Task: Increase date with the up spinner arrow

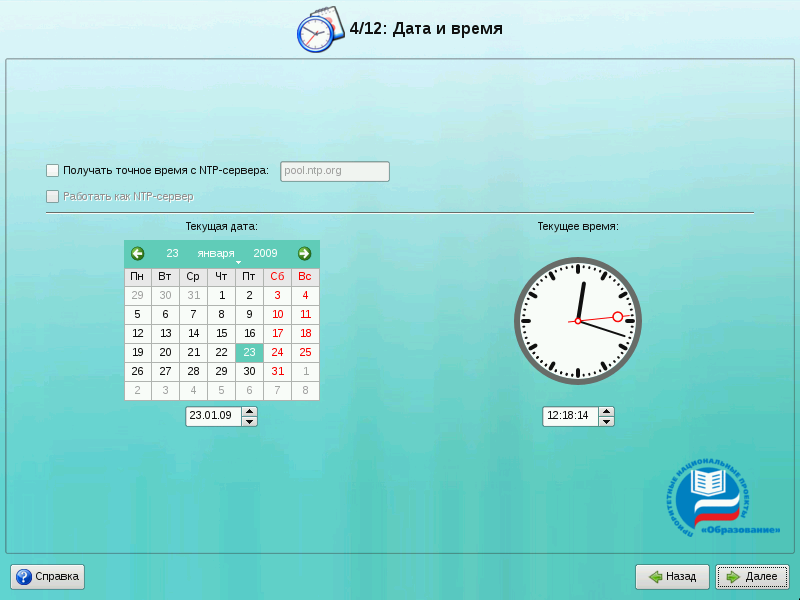Action: 250,411
